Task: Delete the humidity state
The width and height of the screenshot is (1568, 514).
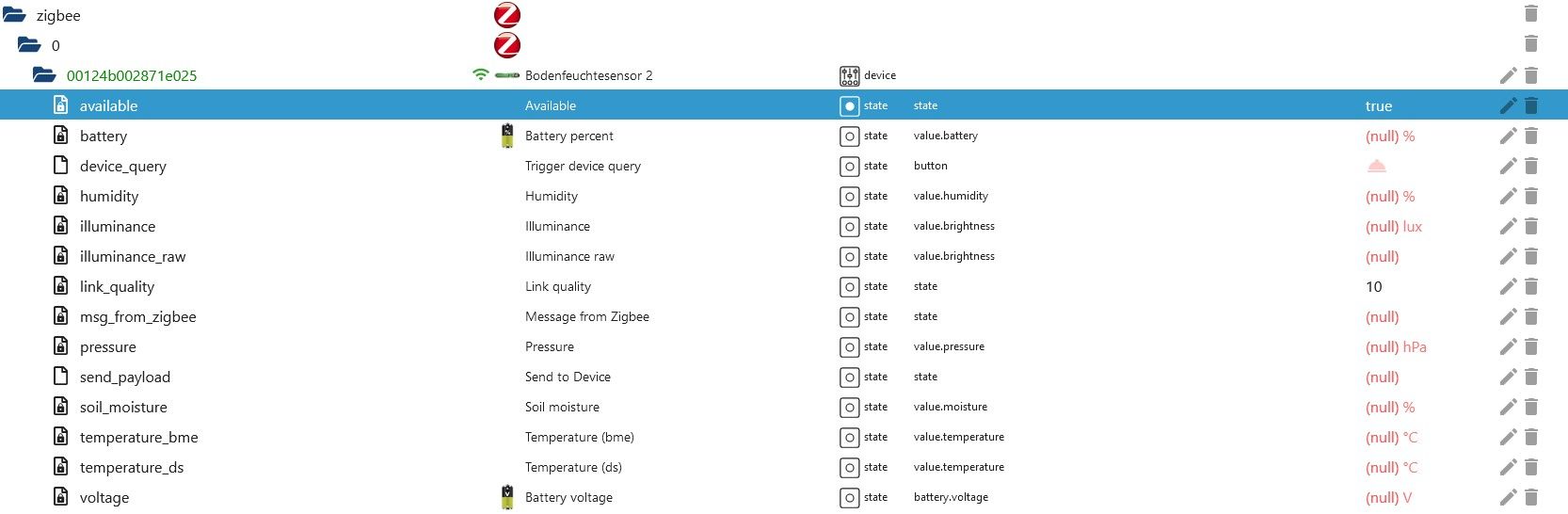Action: tap(1531, 196)
